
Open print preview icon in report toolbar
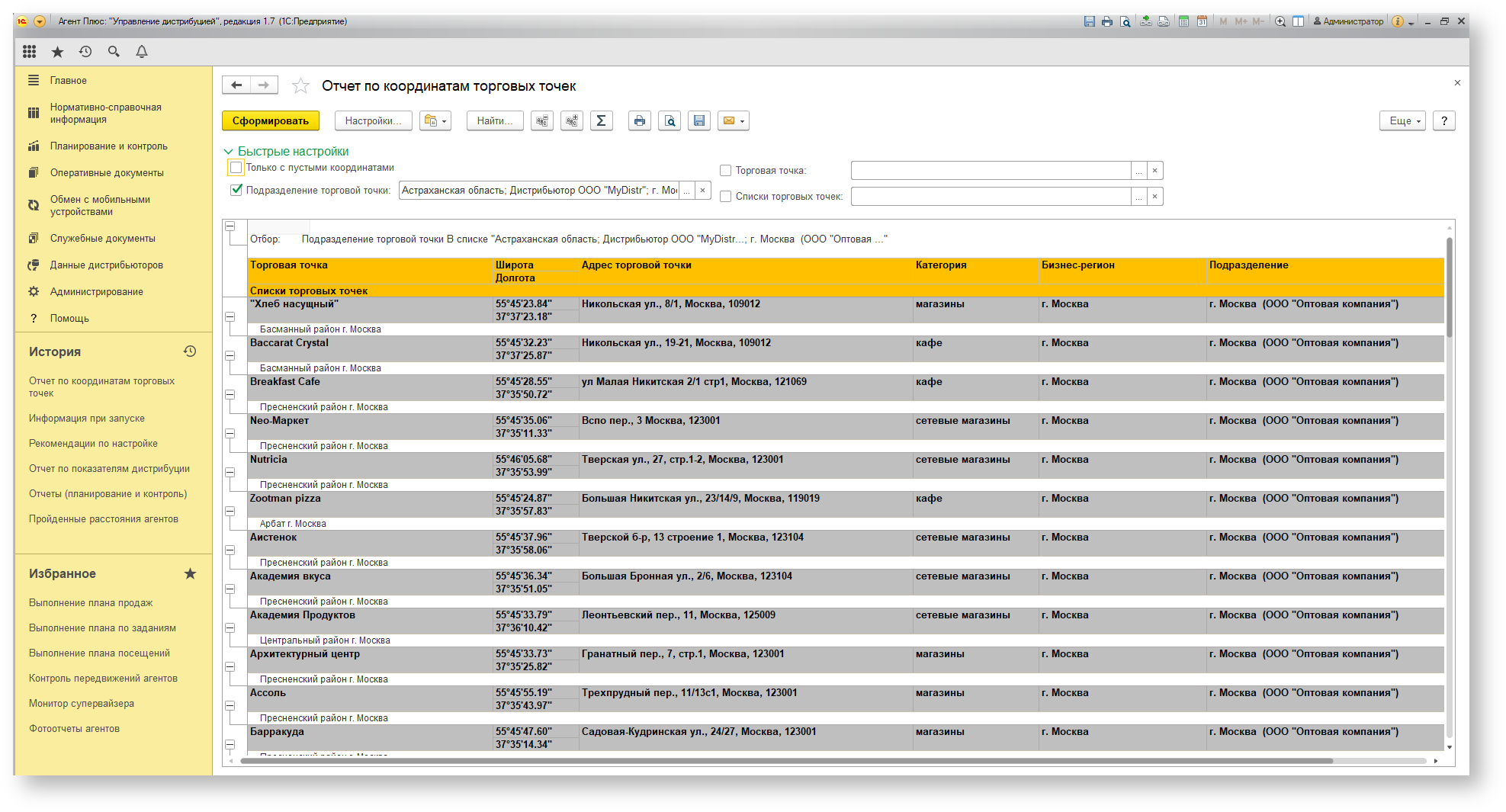click(x=670, y=120)
